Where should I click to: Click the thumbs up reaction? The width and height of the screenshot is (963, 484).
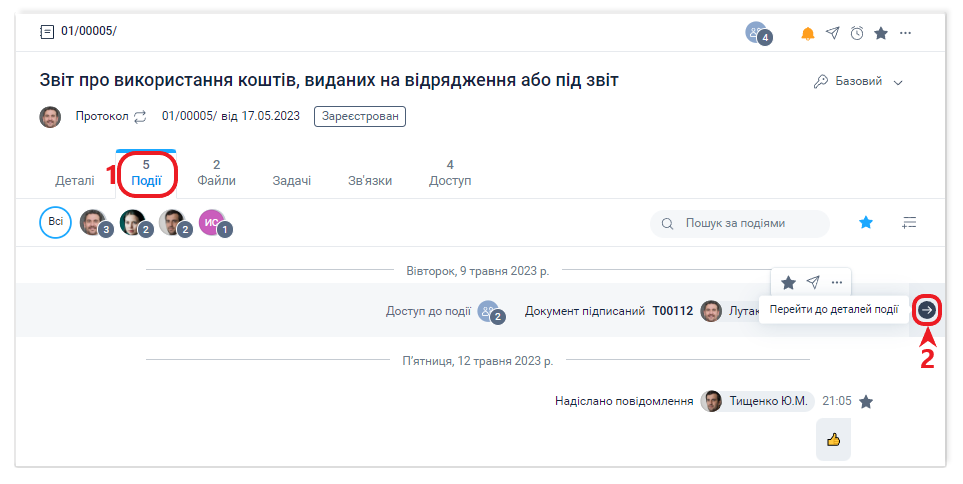click(833, 439)
